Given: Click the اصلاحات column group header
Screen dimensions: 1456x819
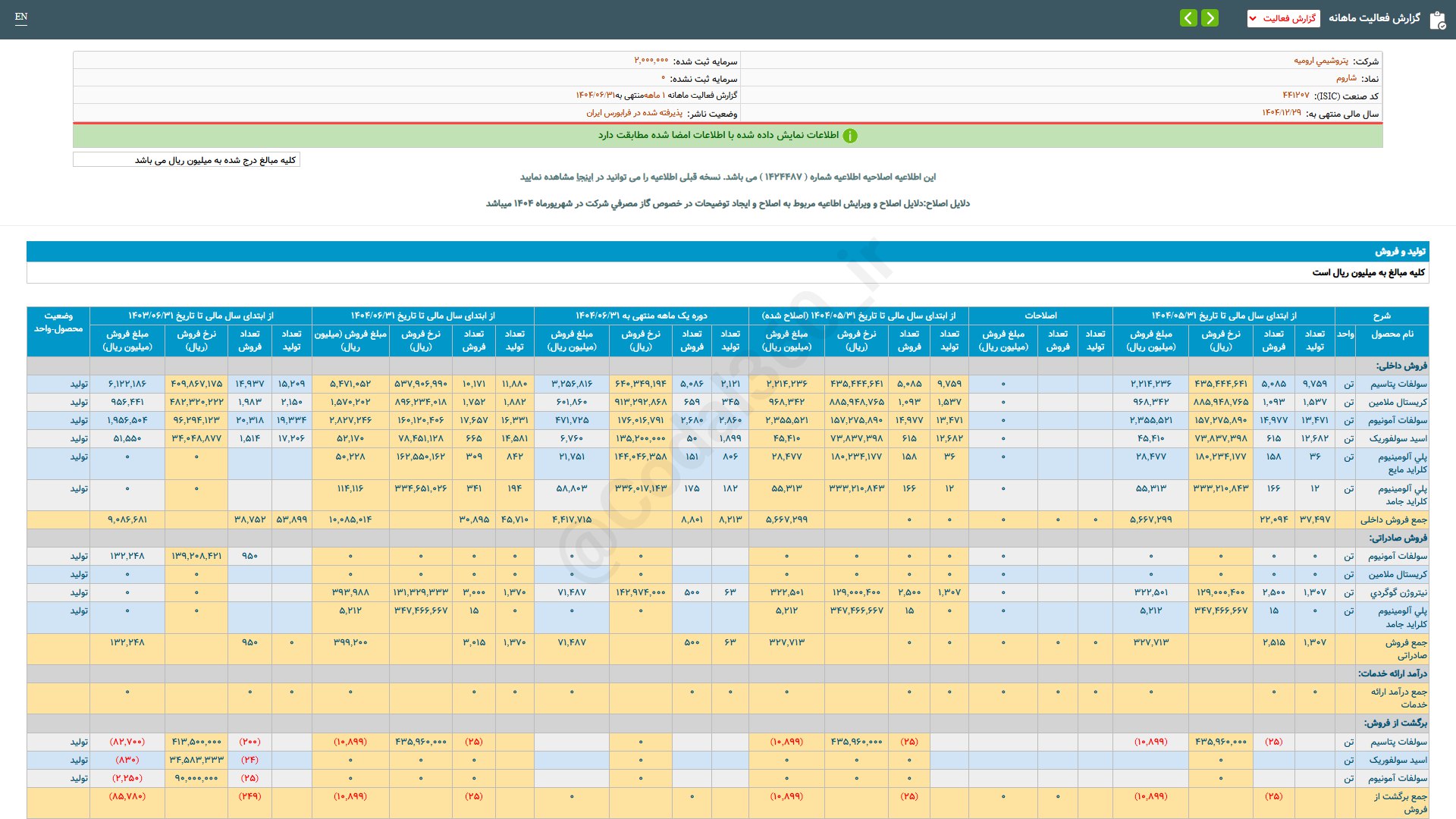Looking at the screenshot, I should (1040, 315).
